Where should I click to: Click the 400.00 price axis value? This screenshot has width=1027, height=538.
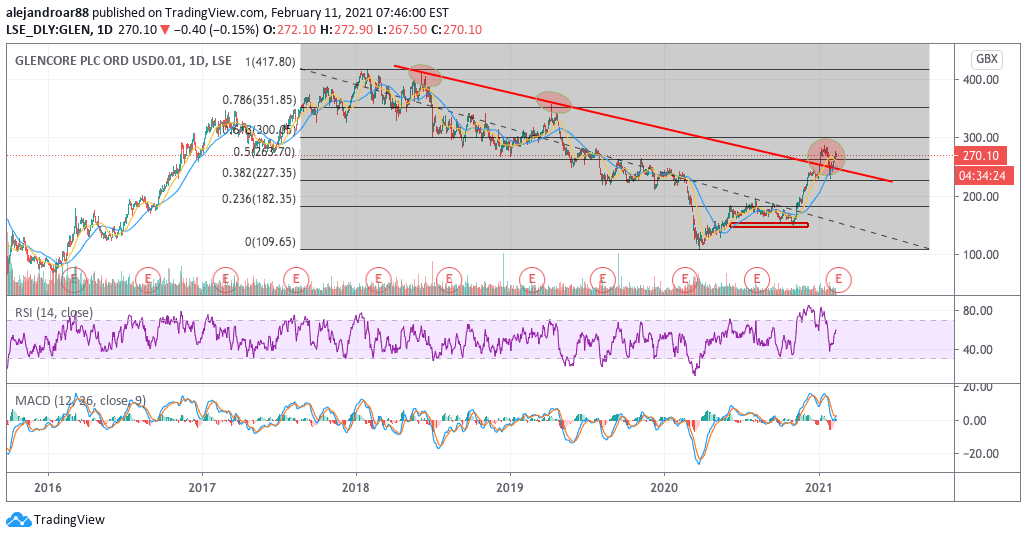(x=981, y=80)
